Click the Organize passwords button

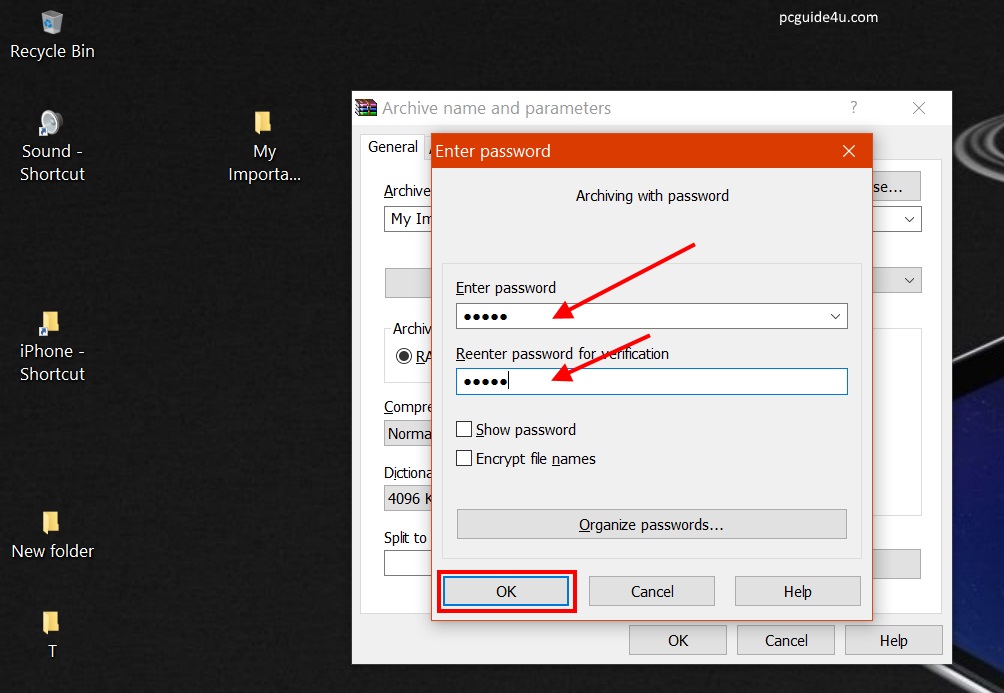point(651,524)
